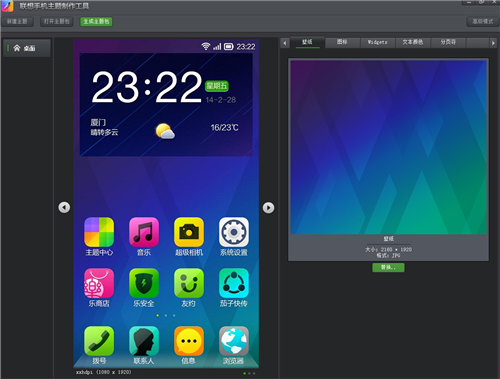This screenshot has width=500, height=379.
Task: Click the 16/23℃ temperature text
Action: point(224,128)
